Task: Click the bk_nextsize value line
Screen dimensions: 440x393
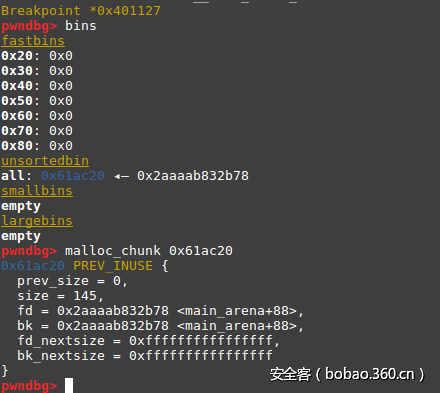Action: pos(145,356)
